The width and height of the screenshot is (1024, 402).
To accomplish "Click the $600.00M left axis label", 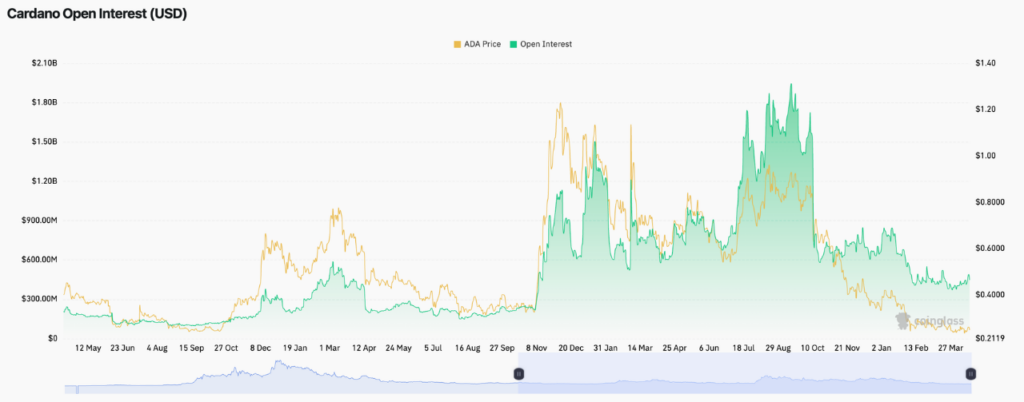I will point(39,260).
